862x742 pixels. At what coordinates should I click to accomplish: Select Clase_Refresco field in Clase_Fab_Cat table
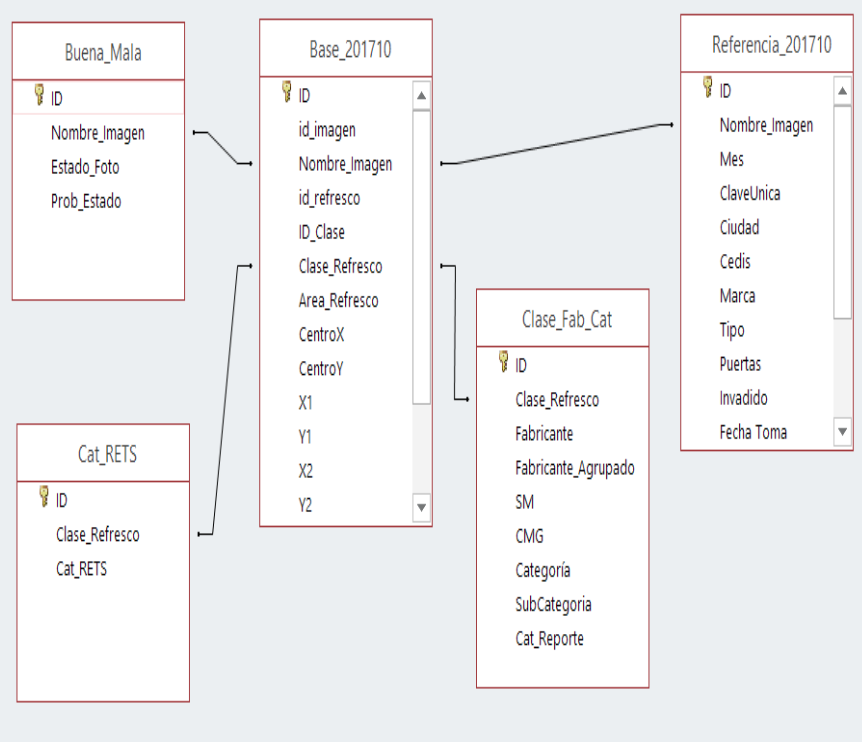tap(557, 400)
